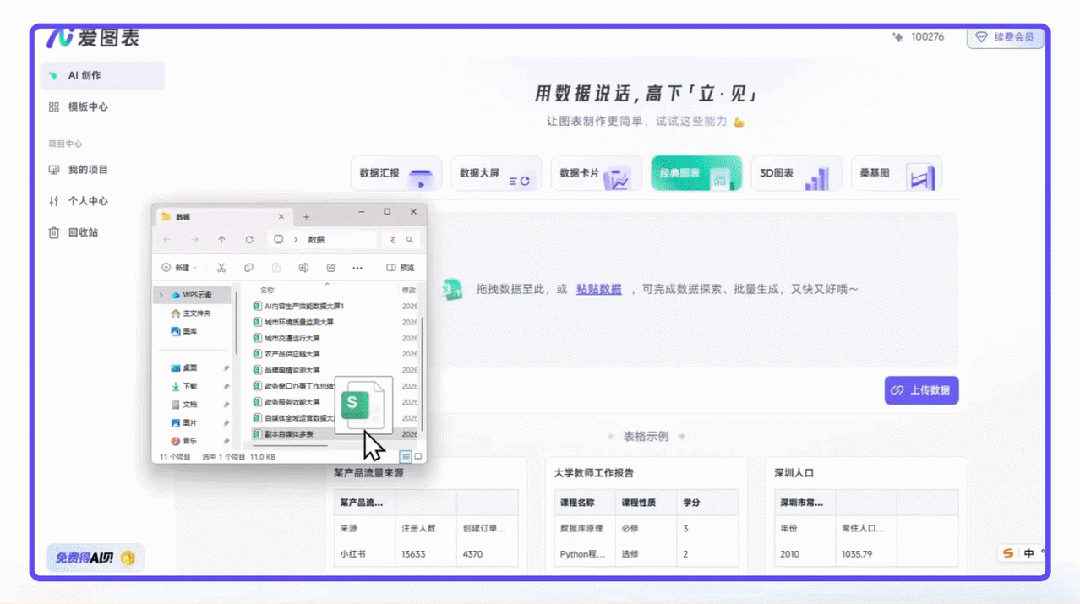Open the ... more options menu in Explorer
This screenshot has height=604, width=1080.
tap(356, 267)
